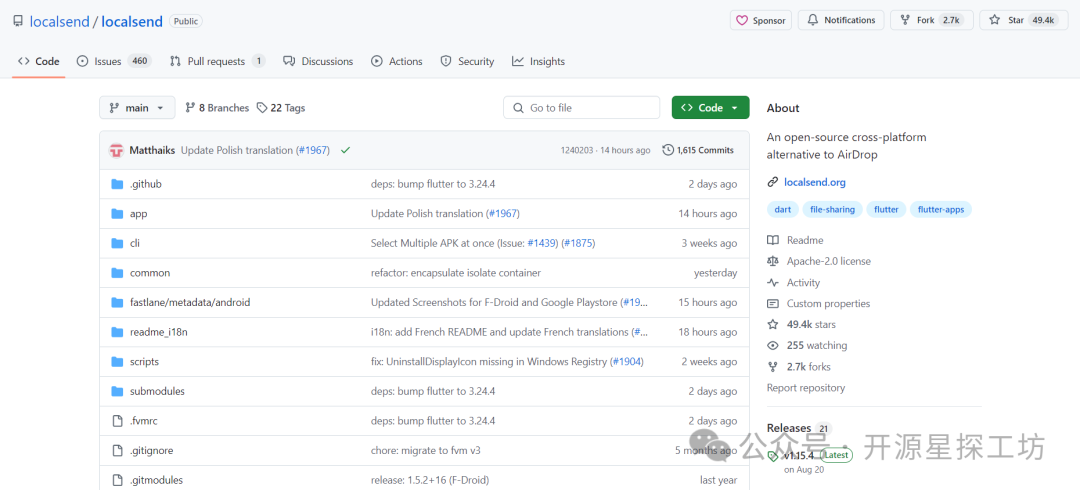Select the file-sharing topic tag

[x=833, y=210]
